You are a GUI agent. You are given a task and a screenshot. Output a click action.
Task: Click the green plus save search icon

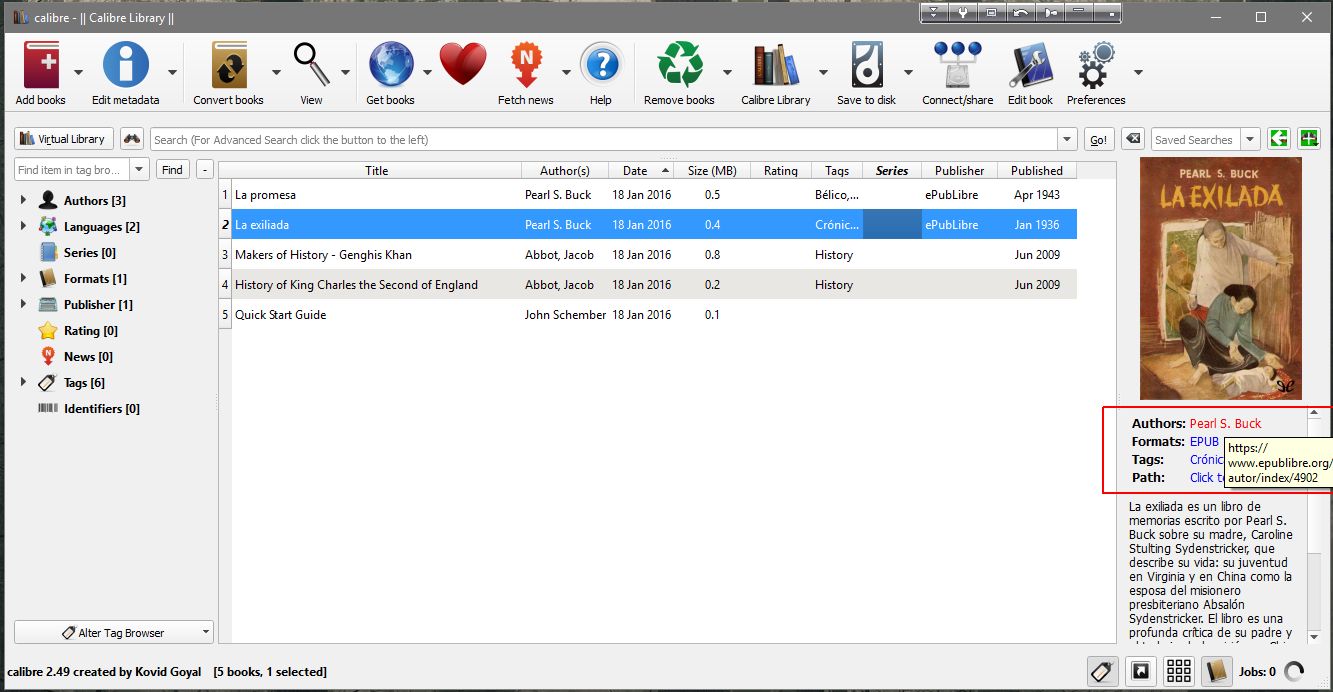coord(1309,139)
